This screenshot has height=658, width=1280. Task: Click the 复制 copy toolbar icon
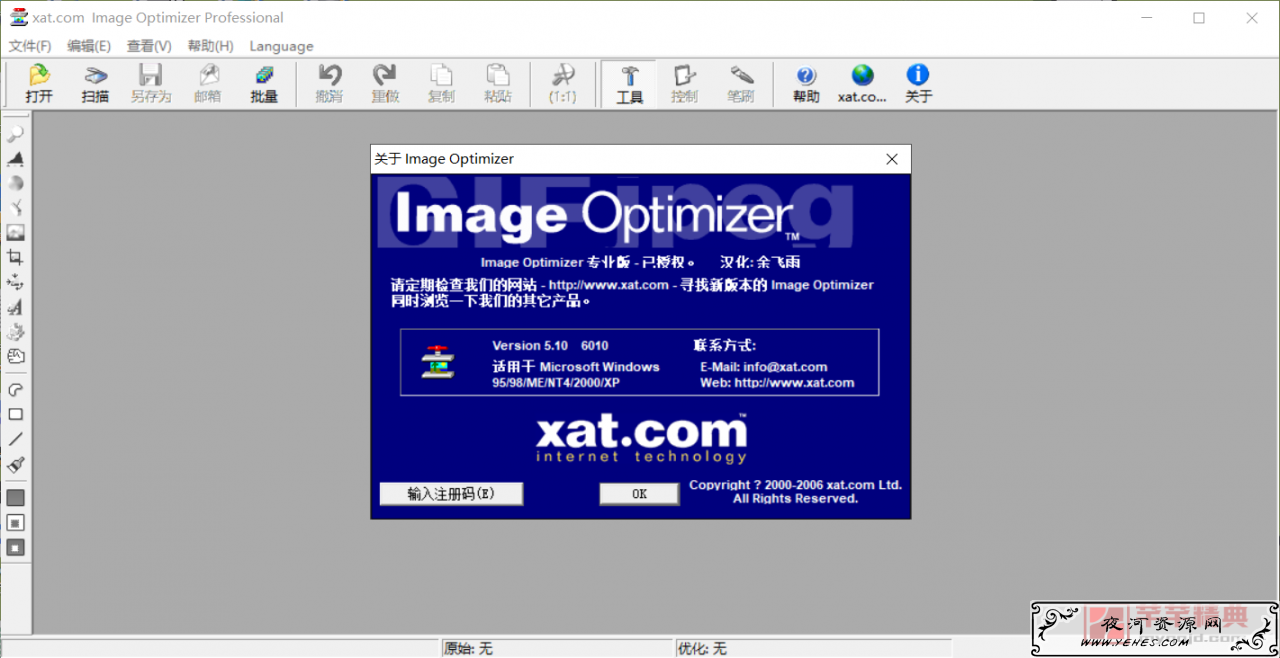pos(441,84)
